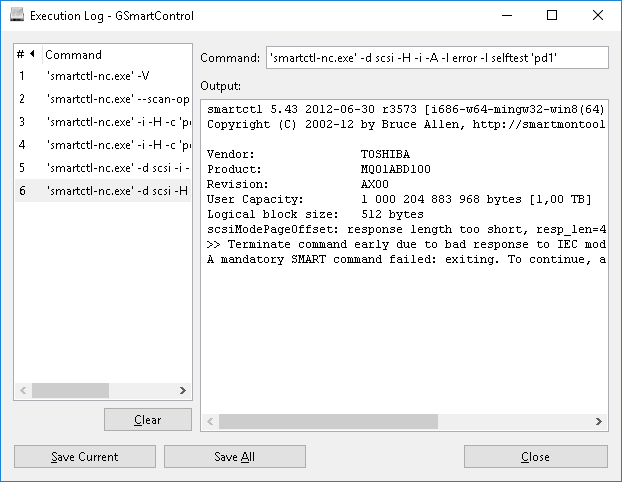This screenshot has height=482, width=622.
Task: Click inside the Command text field
Action: click(x=437, y=58)
